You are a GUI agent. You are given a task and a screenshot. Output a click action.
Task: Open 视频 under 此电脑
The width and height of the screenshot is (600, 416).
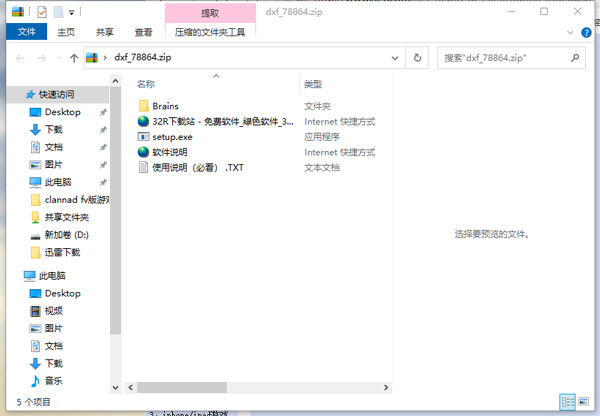point(54,311)
